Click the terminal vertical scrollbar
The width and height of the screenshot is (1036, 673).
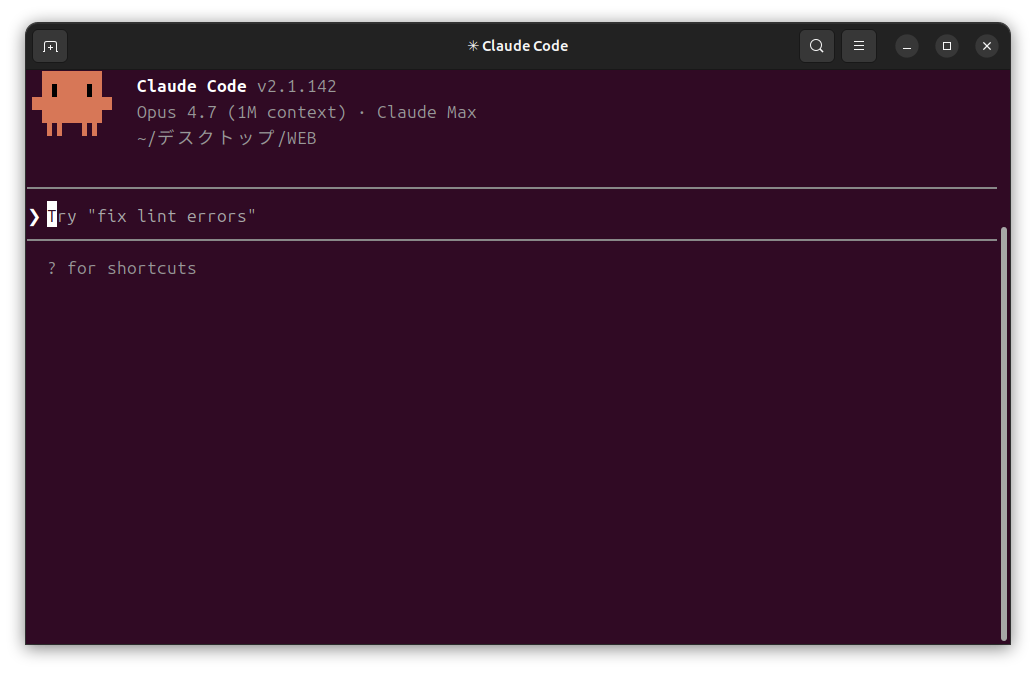pos(1004,434)
